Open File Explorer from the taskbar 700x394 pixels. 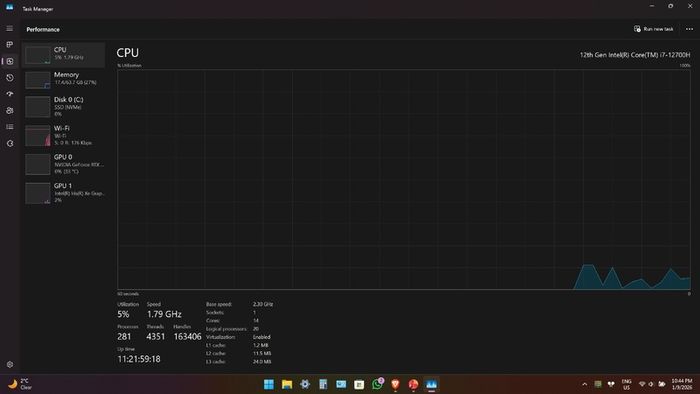pyautogui.click(x=287, y=384)
